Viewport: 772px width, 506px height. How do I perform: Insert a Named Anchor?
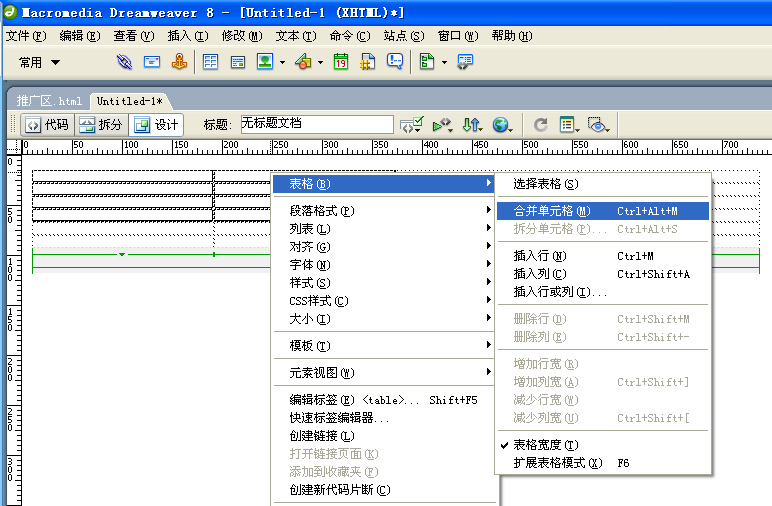pos(179,62)
